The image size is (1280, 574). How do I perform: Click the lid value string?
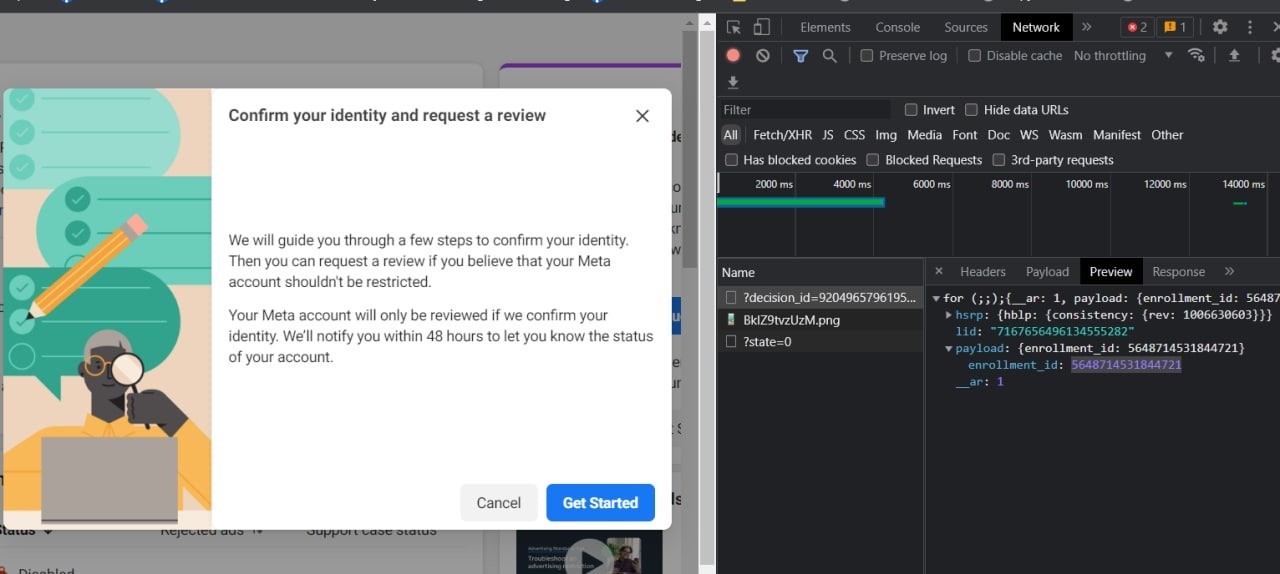1061,331
